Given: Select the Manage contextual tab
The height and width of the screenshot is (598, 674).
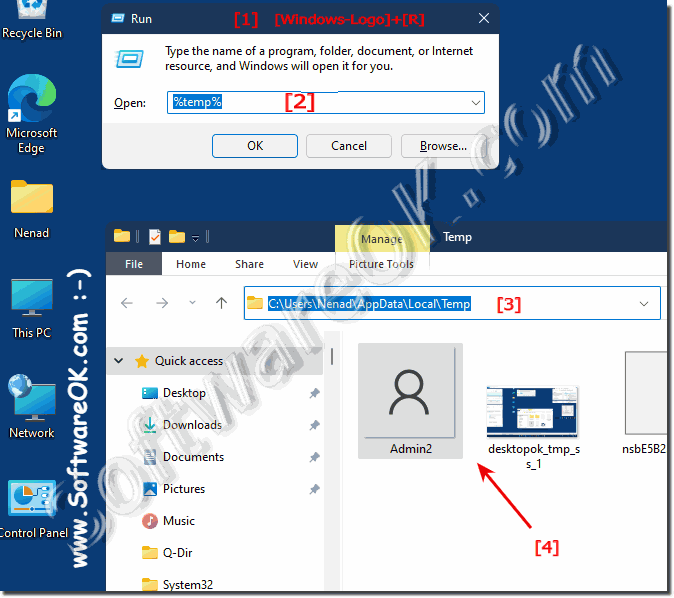Looking at the screenshot, I should (x=382, y=239).
